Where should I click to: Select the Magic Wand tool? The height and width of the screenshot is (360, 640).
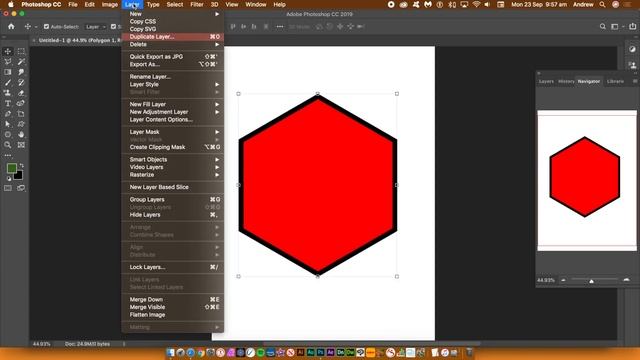coord(21,62)
